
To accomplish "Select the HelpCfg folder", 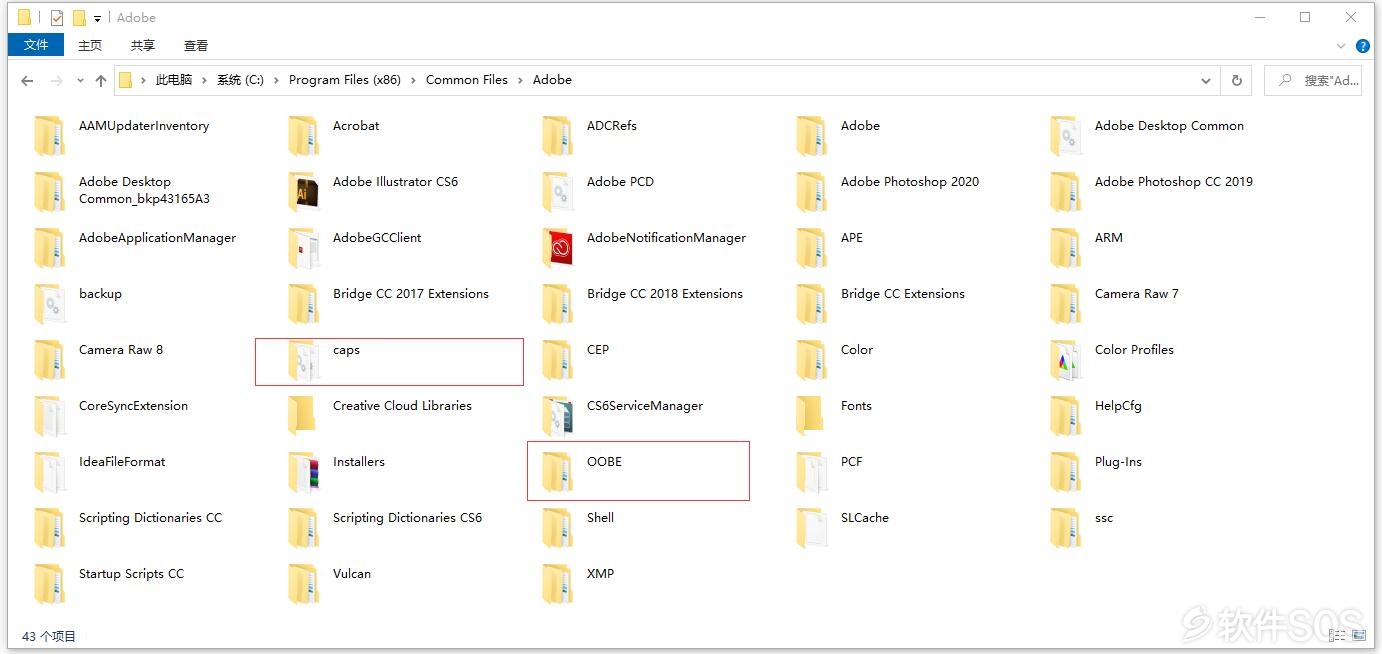I will click(x=1118, y=406).
